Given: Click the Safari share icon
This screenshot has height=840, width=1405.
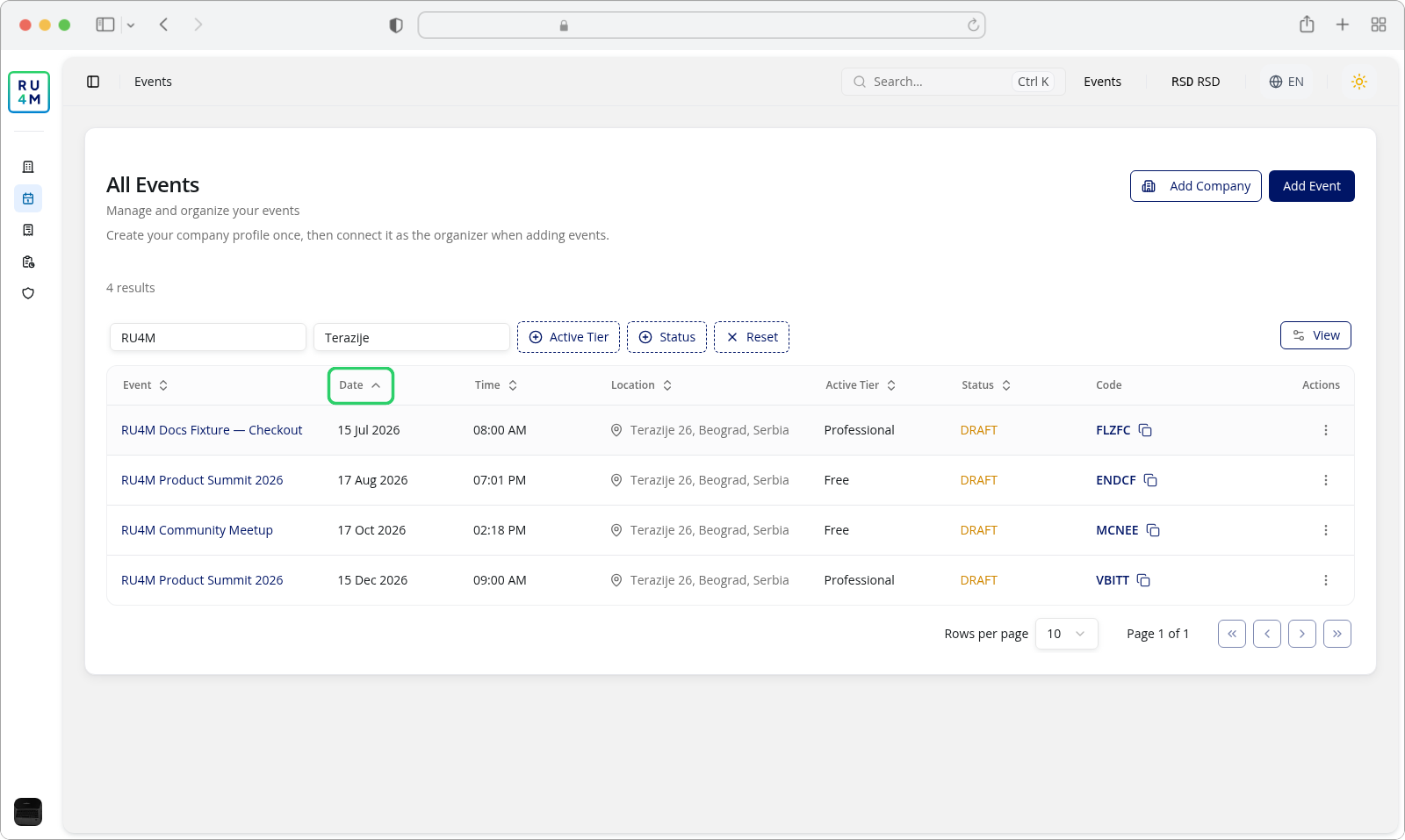Looking at the screenshot, I should coord(1307,25).
